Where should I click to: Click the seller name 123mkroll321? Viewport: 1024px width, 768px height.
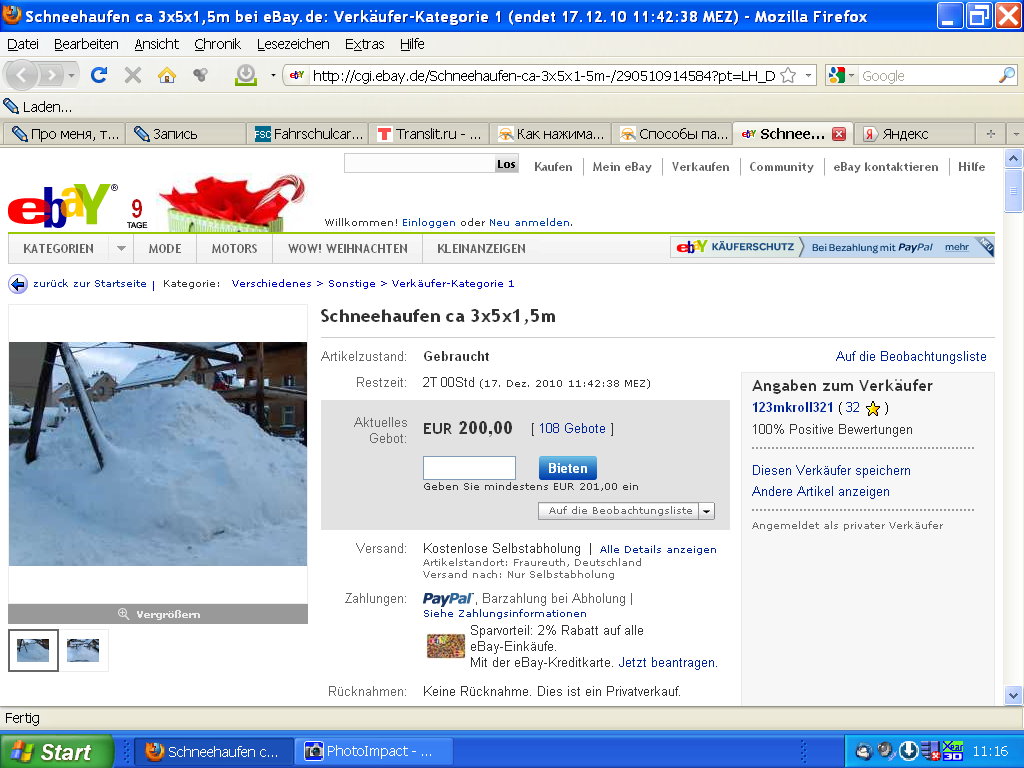(x=792, y=407)
